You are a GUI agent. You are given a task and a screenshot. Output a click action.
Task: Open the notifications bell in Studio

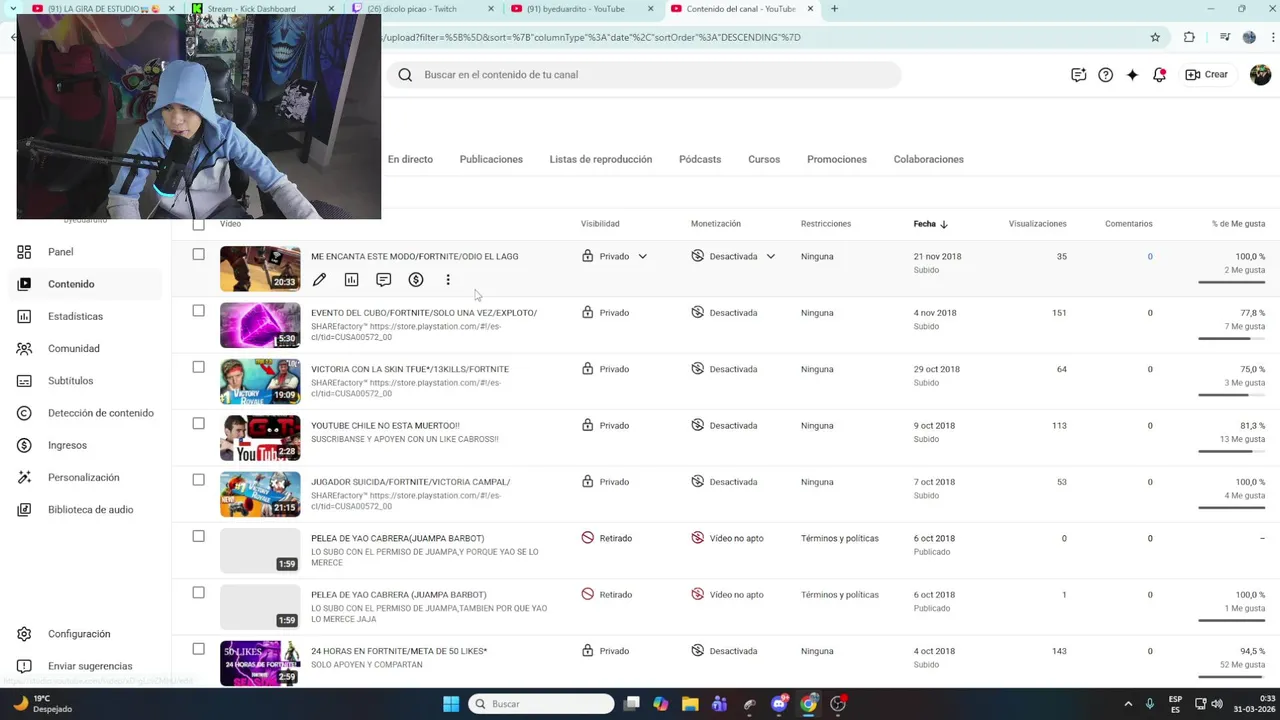1159,75
